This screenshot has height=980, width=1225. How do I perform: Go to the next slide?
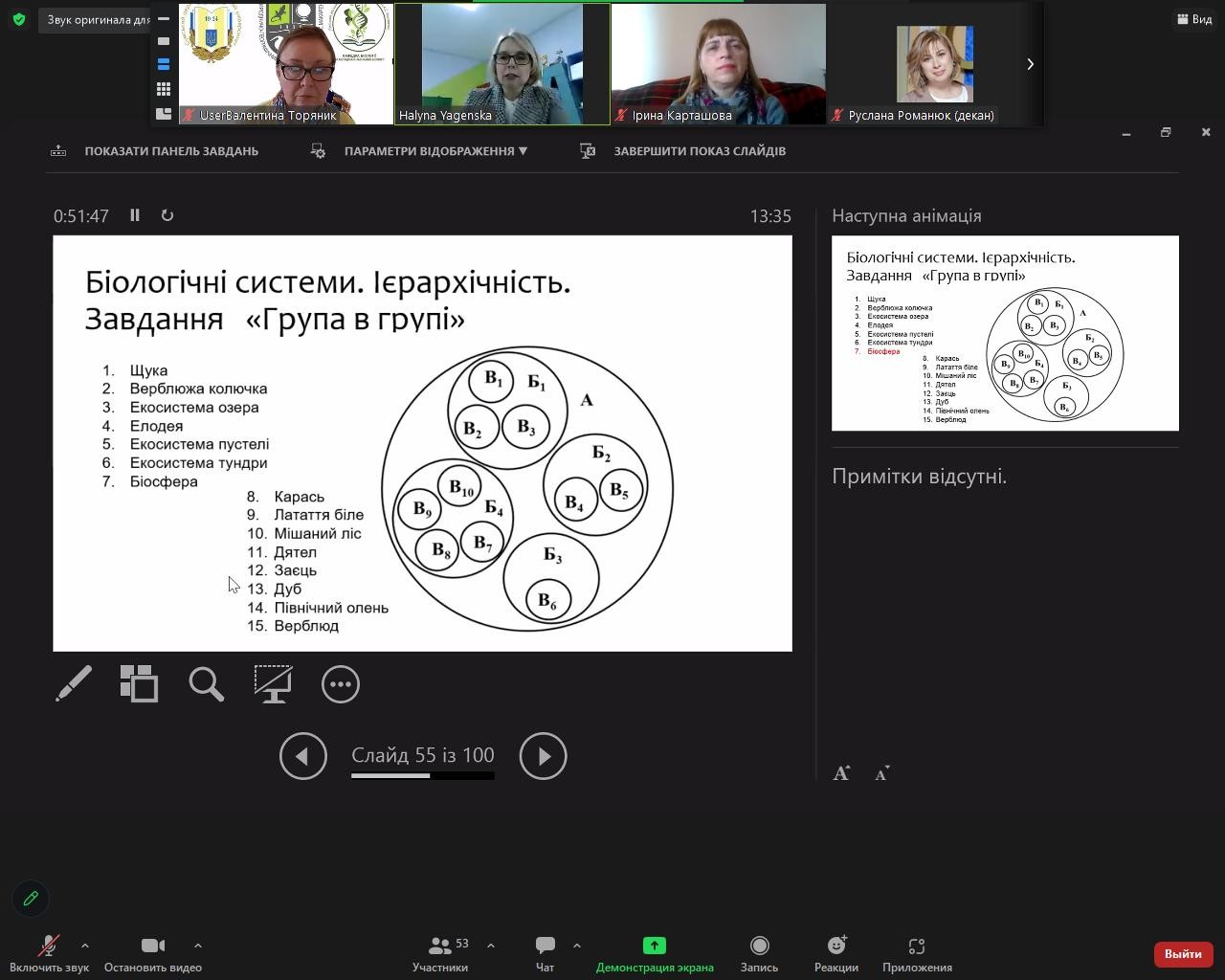pyautogui.click(x=543, y=756)
